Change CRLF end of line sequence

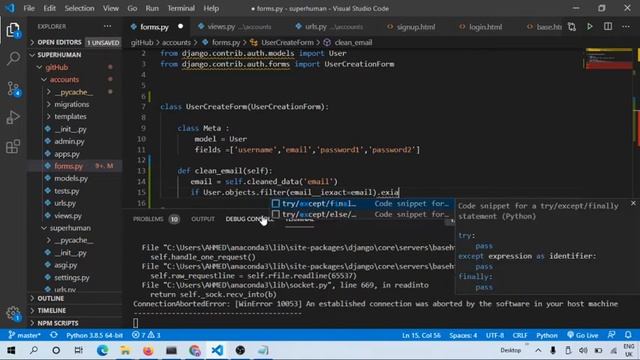[x=520, y=335]
